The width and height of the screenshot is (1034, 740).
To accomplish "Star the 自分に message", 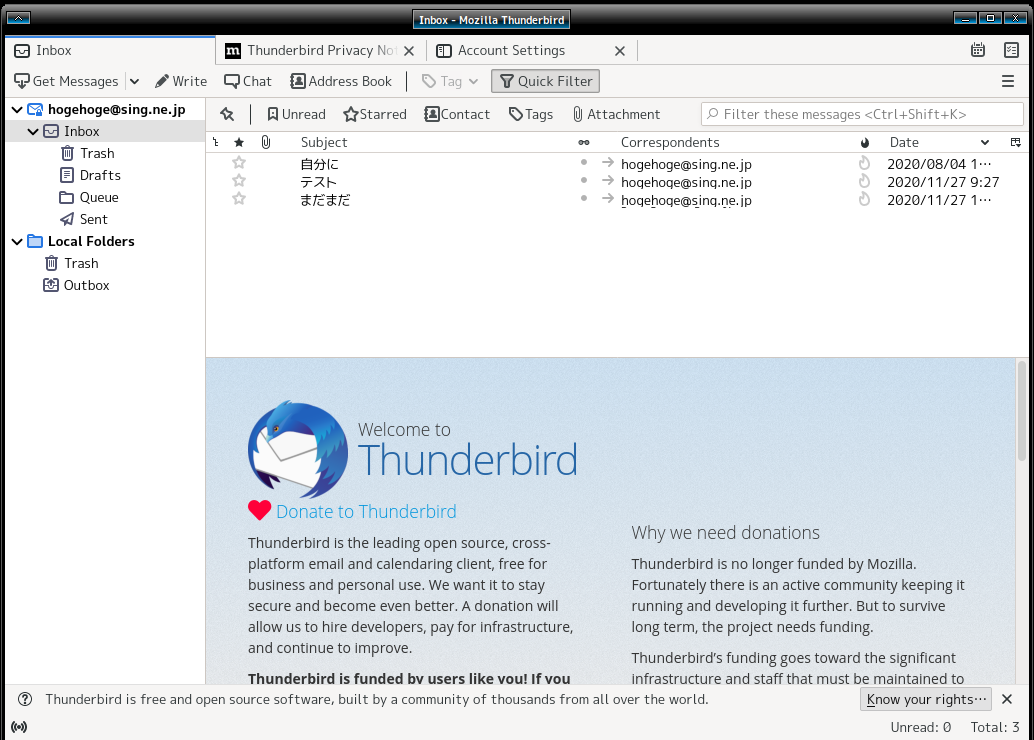I will click(239, 162).
